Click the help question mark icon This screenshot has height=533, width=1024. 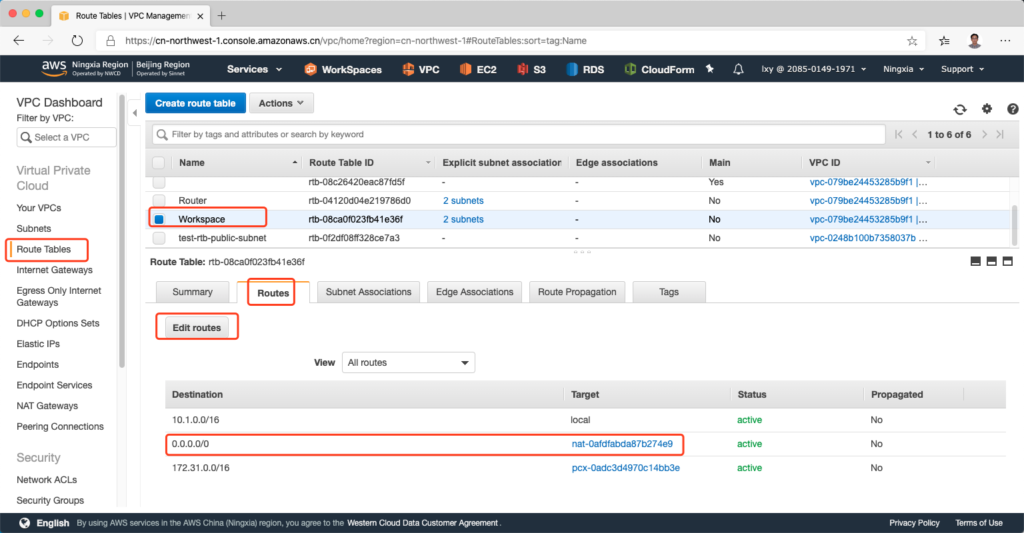[1012, 109]
